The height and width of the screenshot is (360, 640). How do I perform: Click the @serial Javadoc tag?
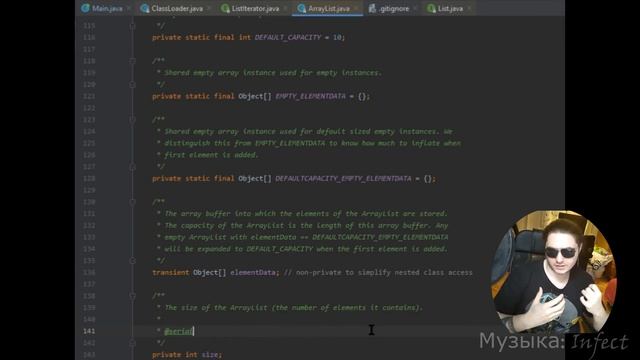(x=178, y=331)
